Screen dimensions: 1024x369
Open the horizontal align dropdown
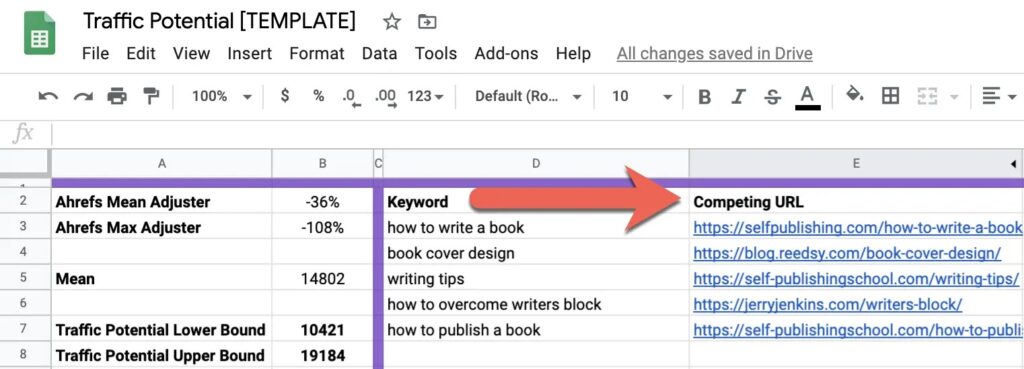(x=999, y=97)
